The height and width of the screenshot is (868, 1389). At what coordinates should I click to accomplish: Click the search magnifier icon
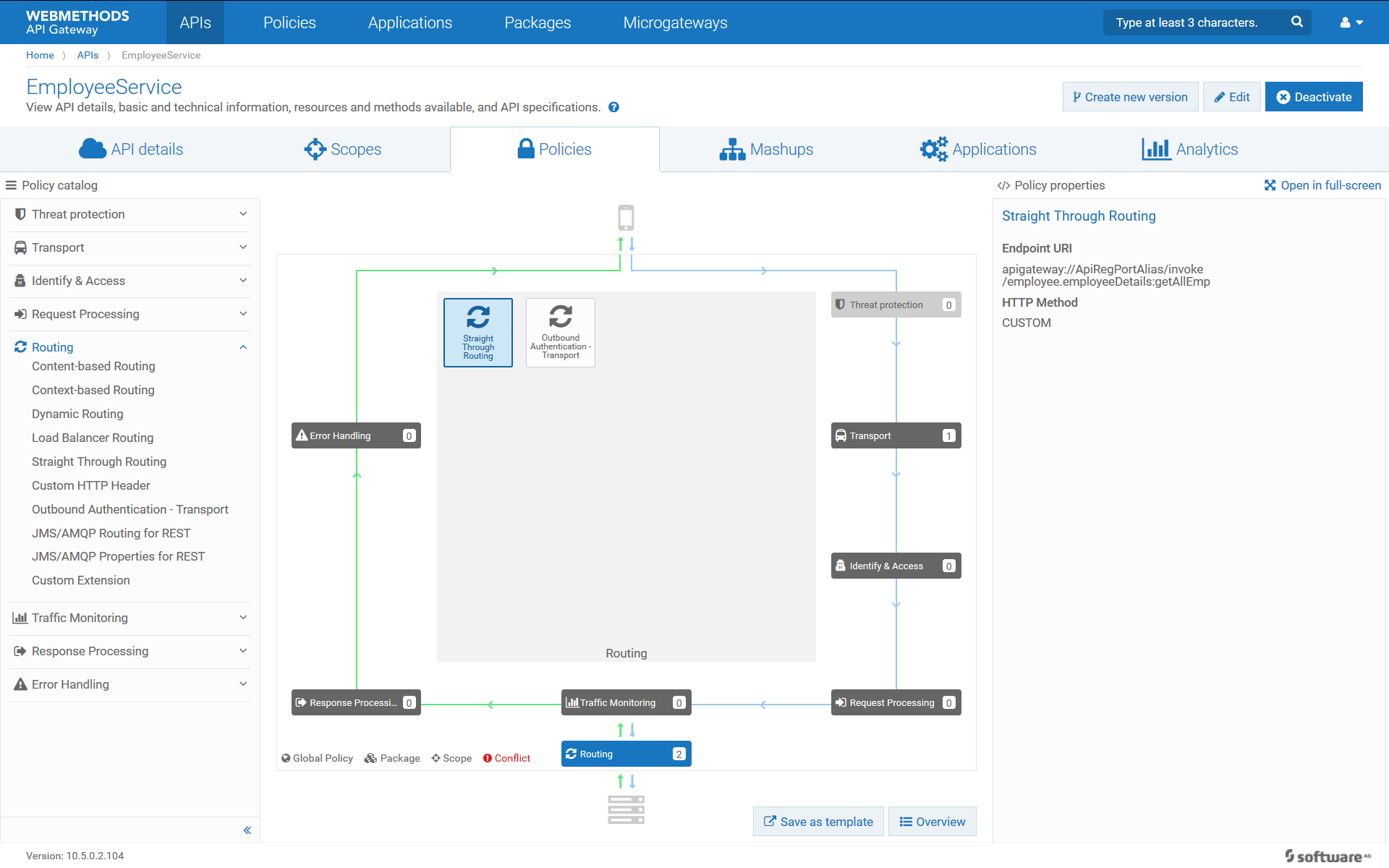[x=1297, y=22]
